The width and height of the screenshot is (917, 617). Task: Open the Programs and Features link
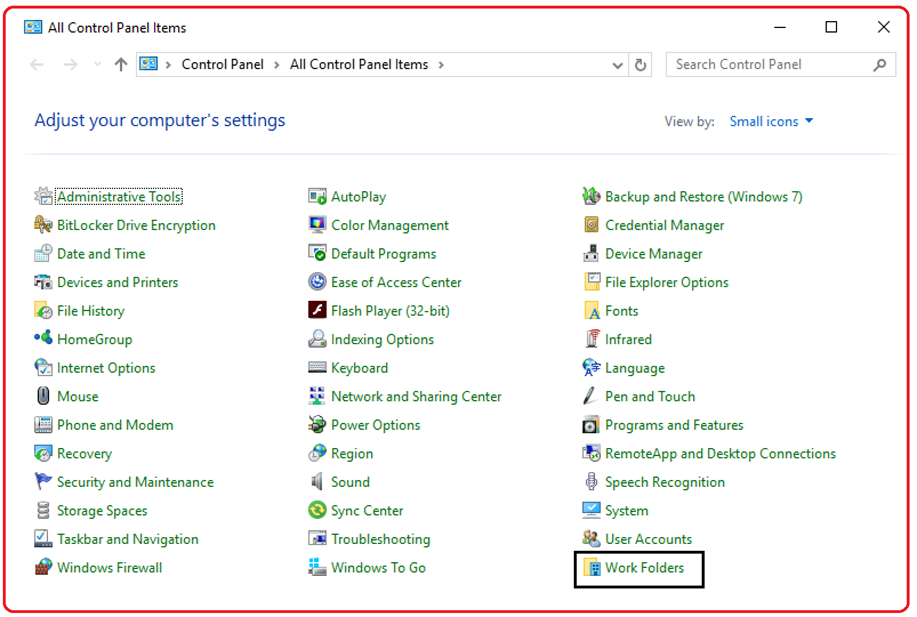(674, 425)
